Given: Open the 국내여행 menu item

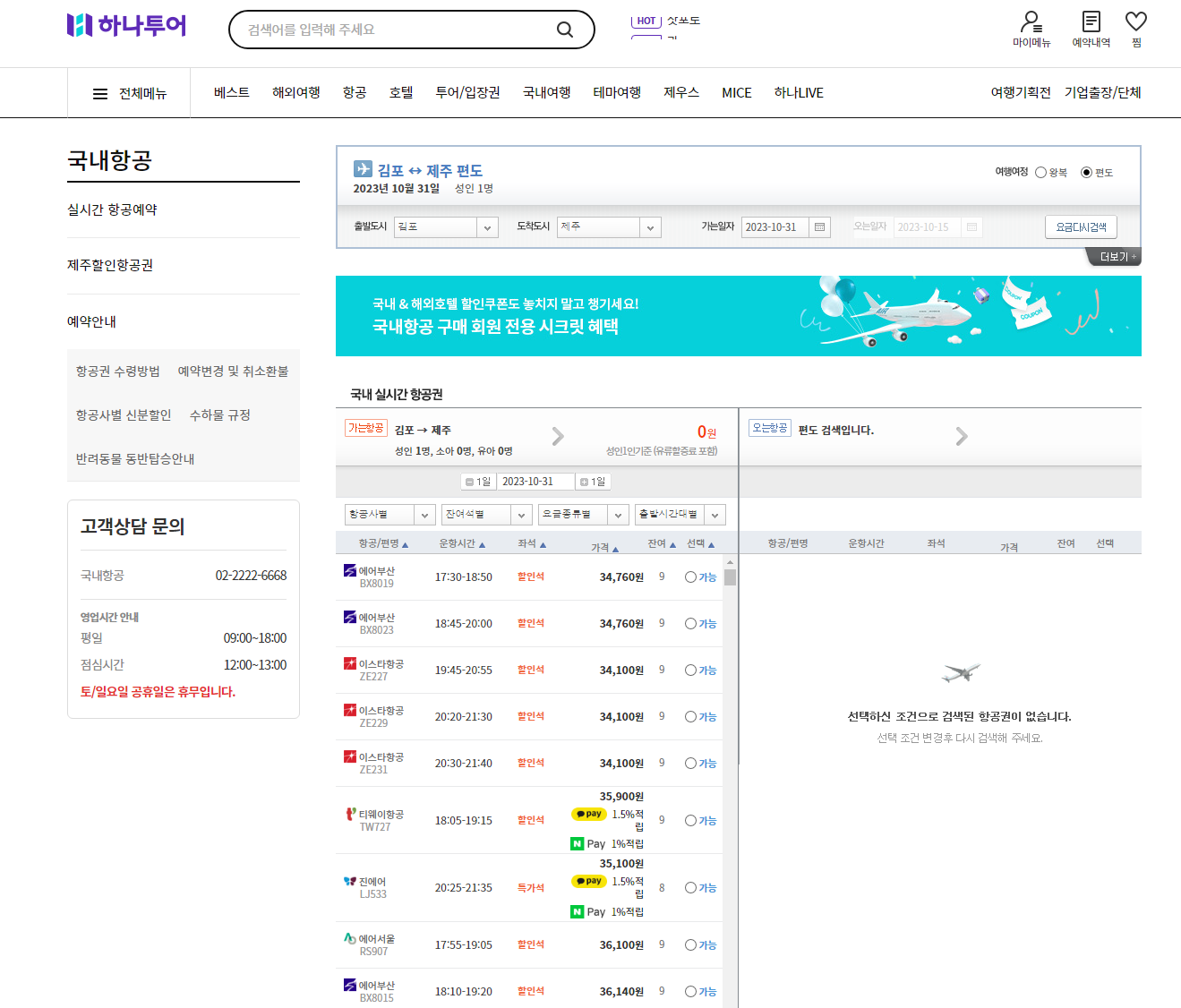Looking at the screenshot, I should point(546,92).
